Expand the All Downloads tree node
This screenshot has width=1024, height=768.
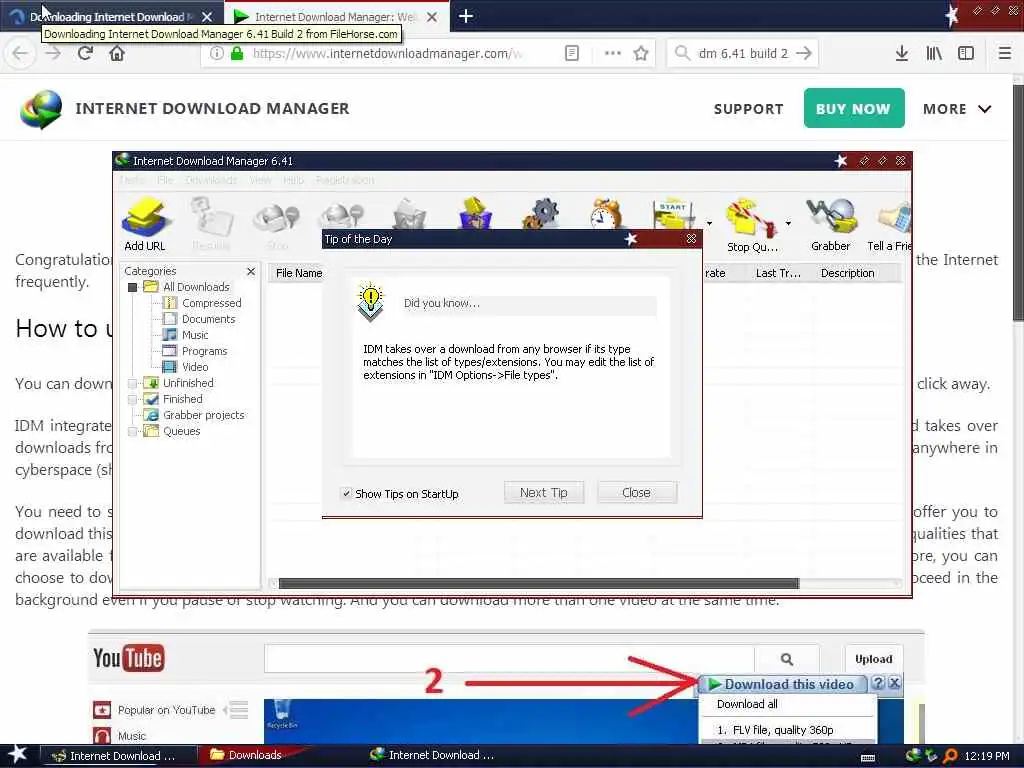point(133,287)
